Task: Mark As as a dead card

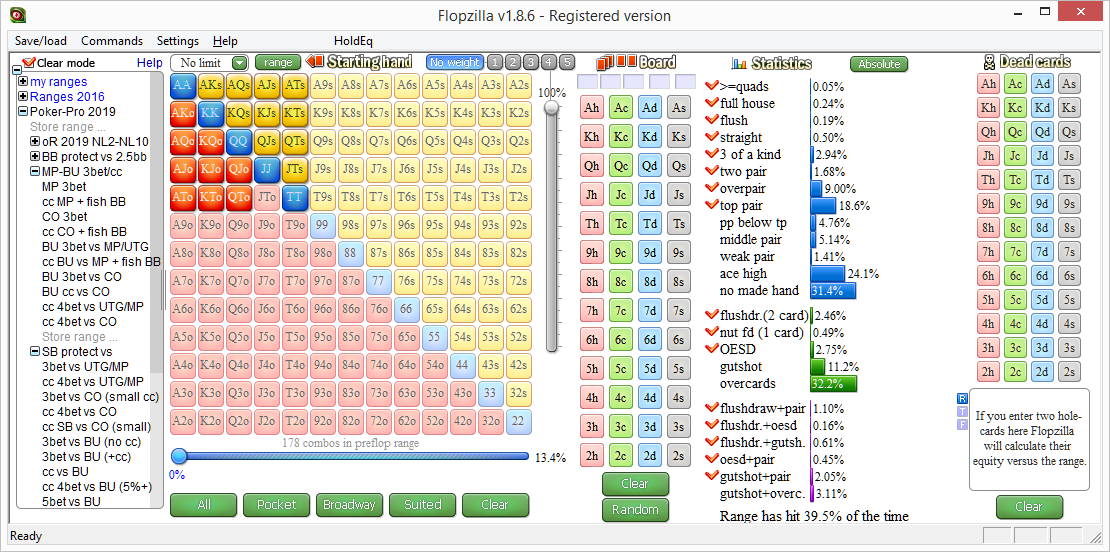Action: click(x=1070, y=84)
